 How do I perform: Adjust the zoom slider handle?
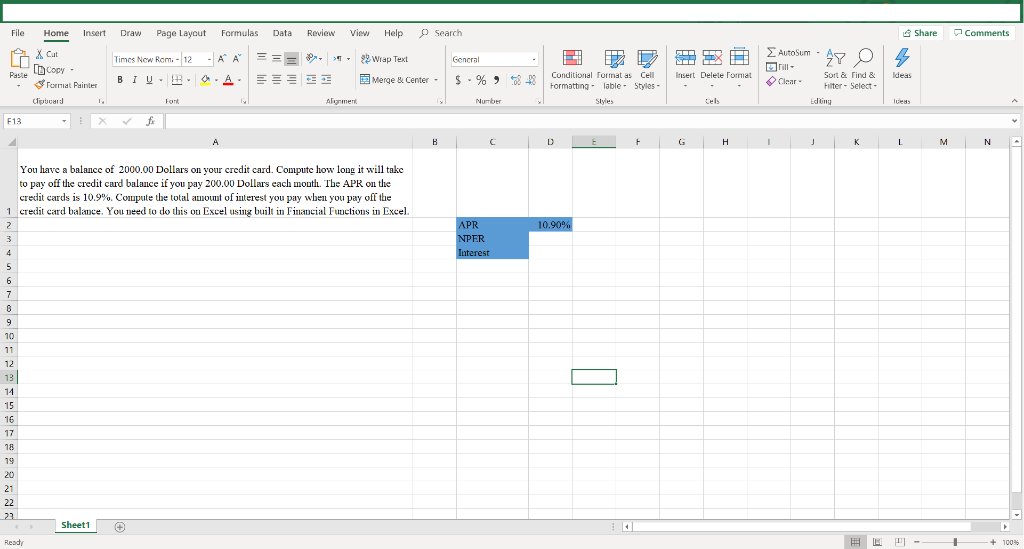click(955, 542)
